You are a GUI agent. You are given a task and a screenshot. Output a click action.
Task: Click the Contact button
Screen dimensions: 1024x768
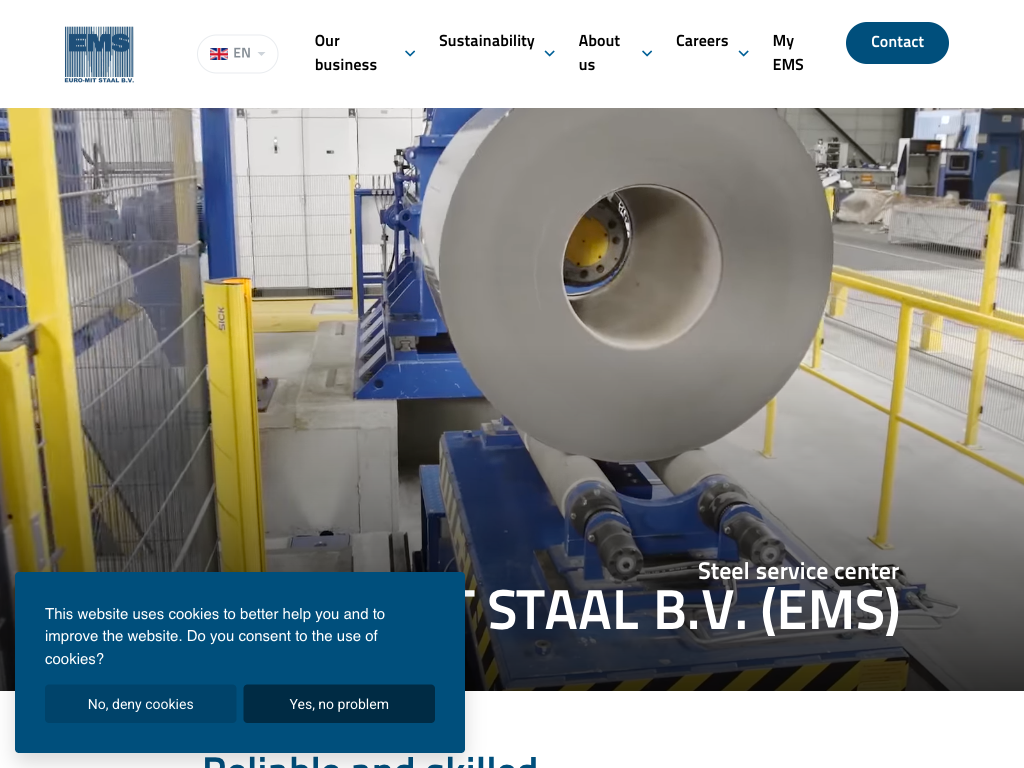[x=897, y=42]
